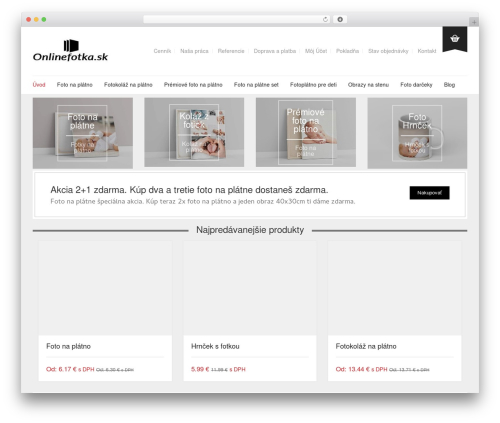Open Doprava a platba page
The width and height of the screenshot is (500, 423).
[x=275, y=51]
